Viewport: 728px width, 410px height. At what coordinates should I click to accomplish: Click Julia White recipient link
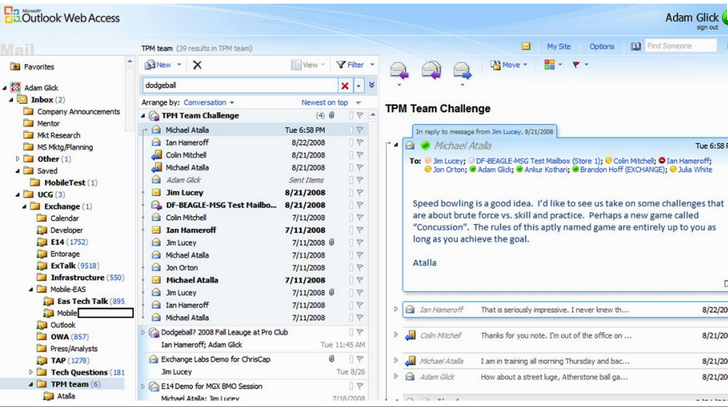coord(695,170)
